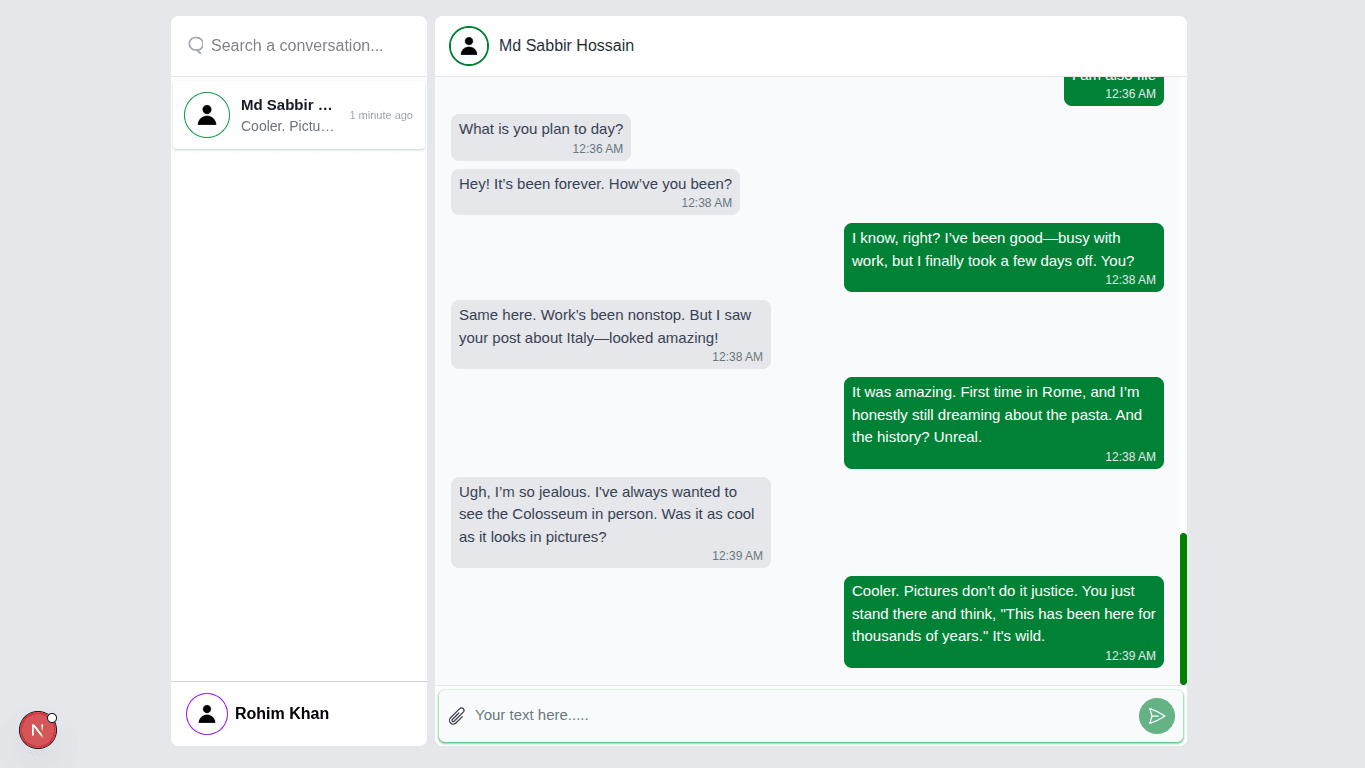This screenshot has width=1365, height=768.
Task: Click the "I know, right?" green message
Action: pos(1003,257)
